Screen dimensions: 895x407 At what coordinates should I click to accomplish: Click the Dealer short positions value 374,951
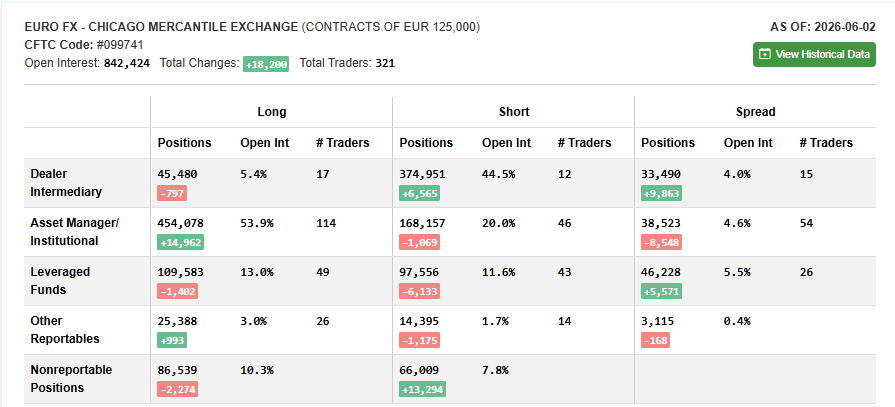[x=422, y=174]
